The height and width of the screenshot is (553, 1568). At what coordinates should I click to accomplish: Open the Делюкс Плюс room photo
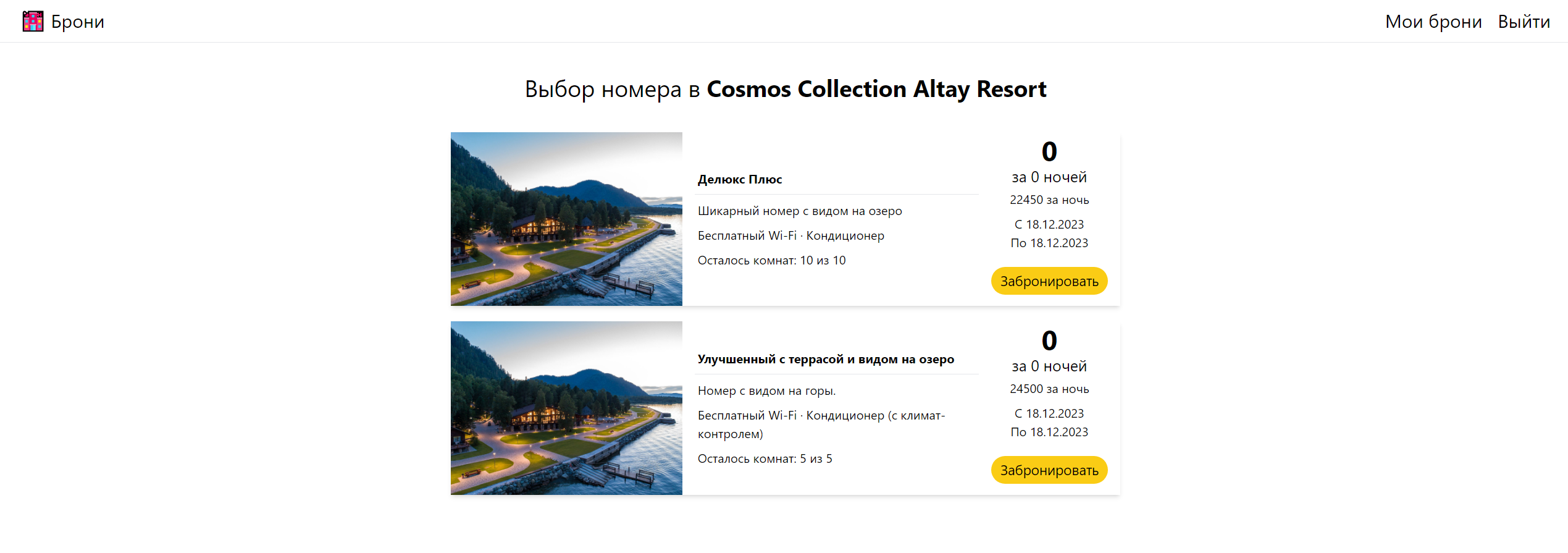click(566, 219)
